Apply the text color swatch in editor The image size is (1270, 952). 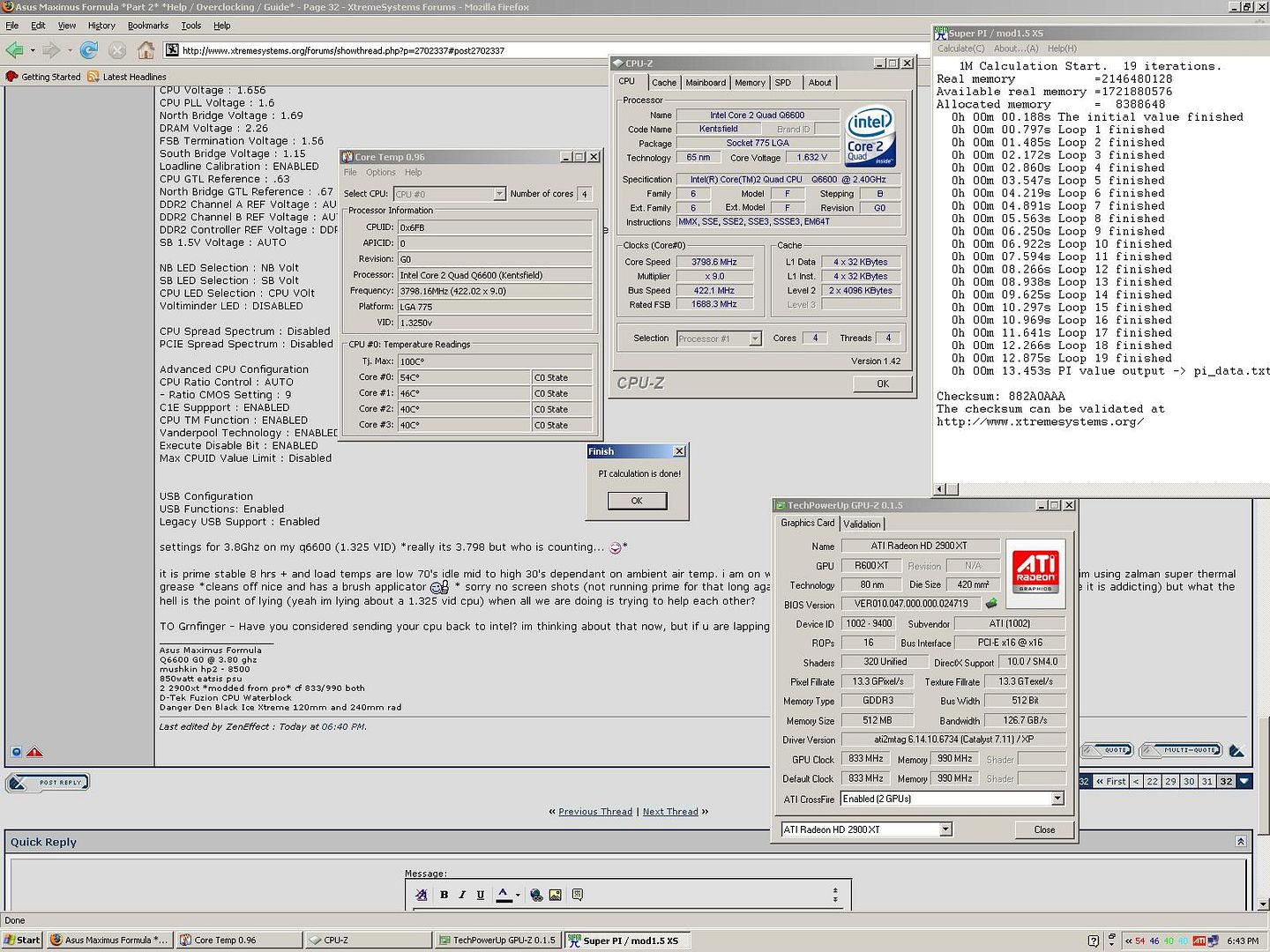504,895
